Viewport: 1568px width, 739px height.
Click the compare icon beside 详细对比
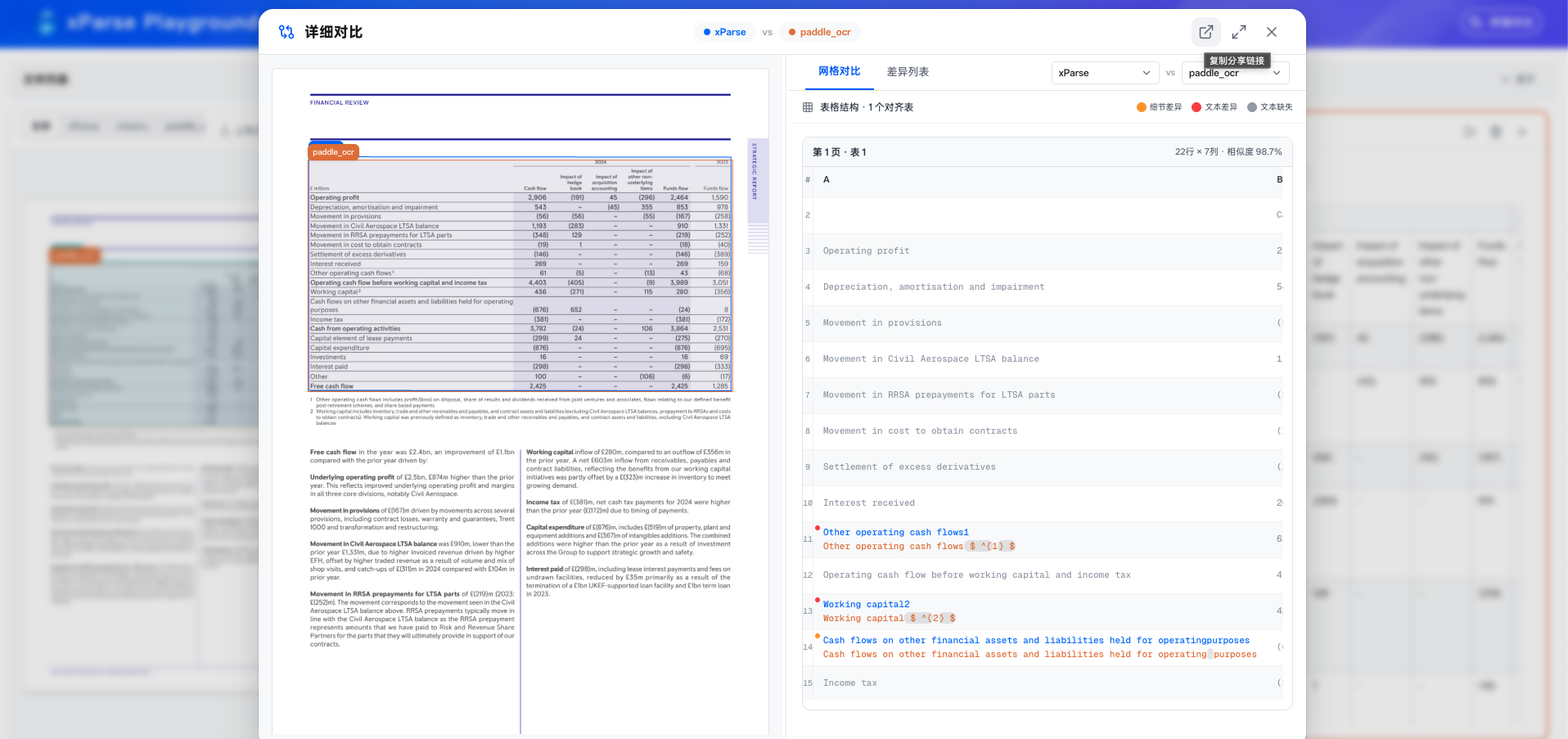pos(286,32)
